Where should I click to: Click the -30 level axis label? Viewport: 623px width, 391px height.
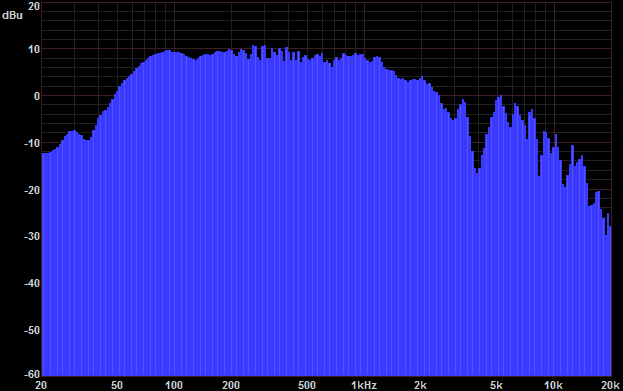pos(31,236)
